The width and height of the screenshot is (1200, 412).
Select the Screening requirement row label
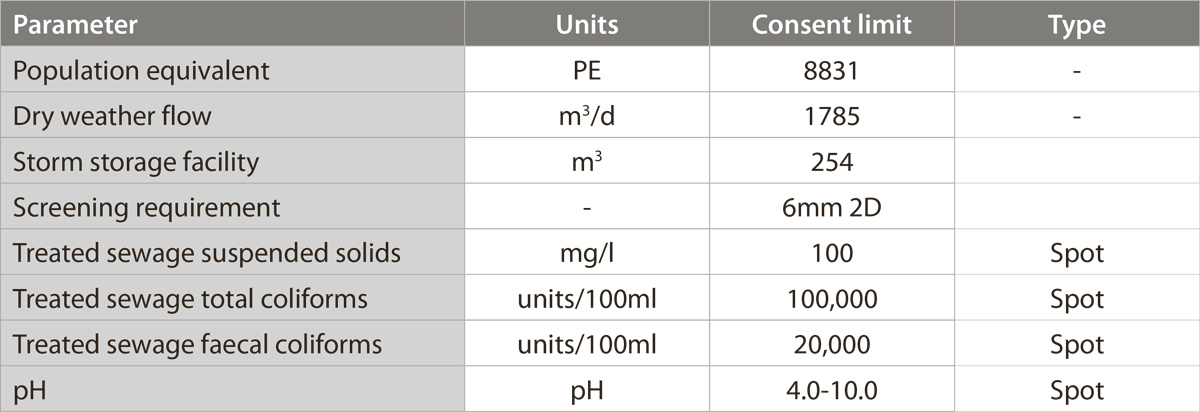(x=146, y=208)
